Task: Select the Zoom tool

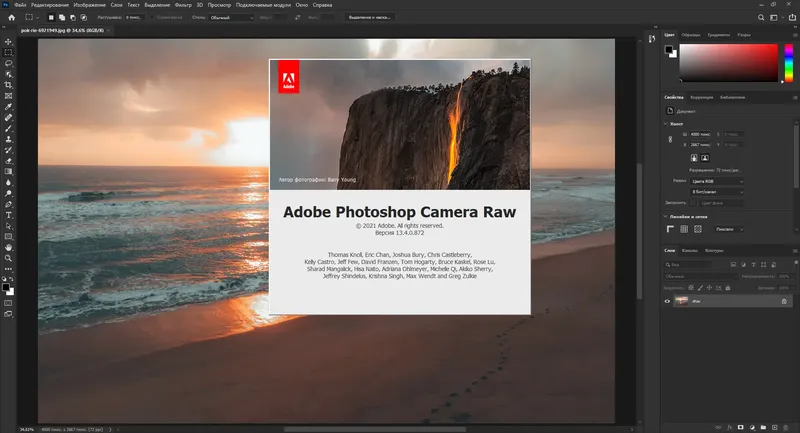Action: pyautogui.click(x=9, y=257)
